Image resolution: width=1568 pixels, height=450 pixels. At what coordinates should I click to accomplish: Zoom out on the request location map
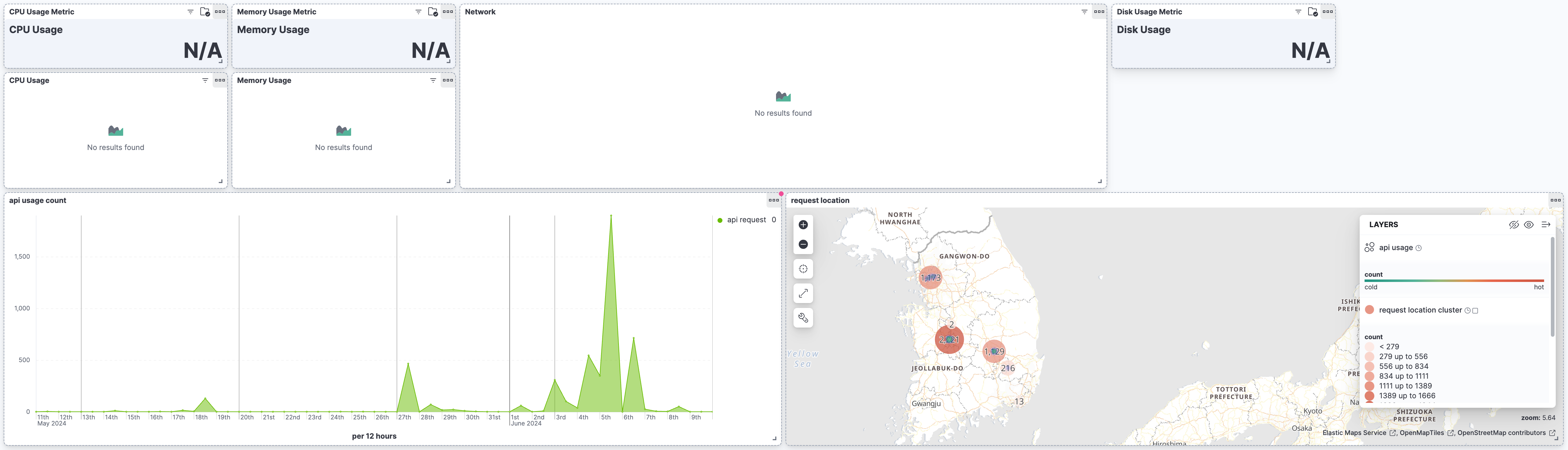click(x=803, y=245)
